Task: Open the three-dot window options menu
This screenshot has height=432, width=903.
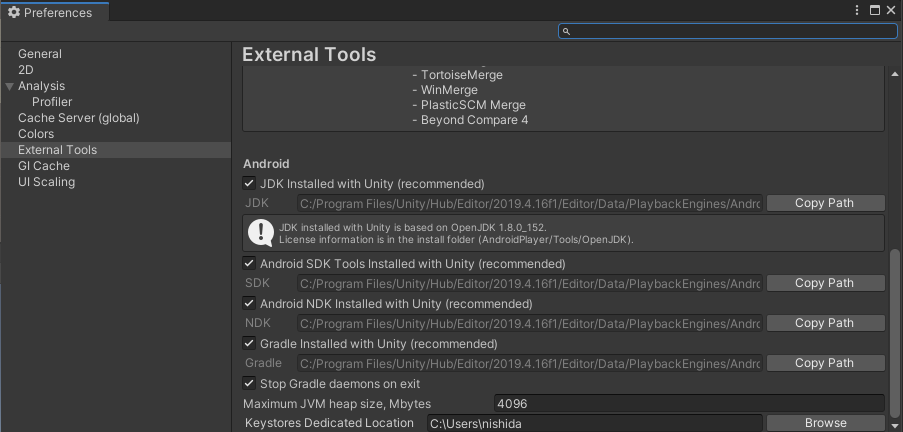Action: (857, 10)
